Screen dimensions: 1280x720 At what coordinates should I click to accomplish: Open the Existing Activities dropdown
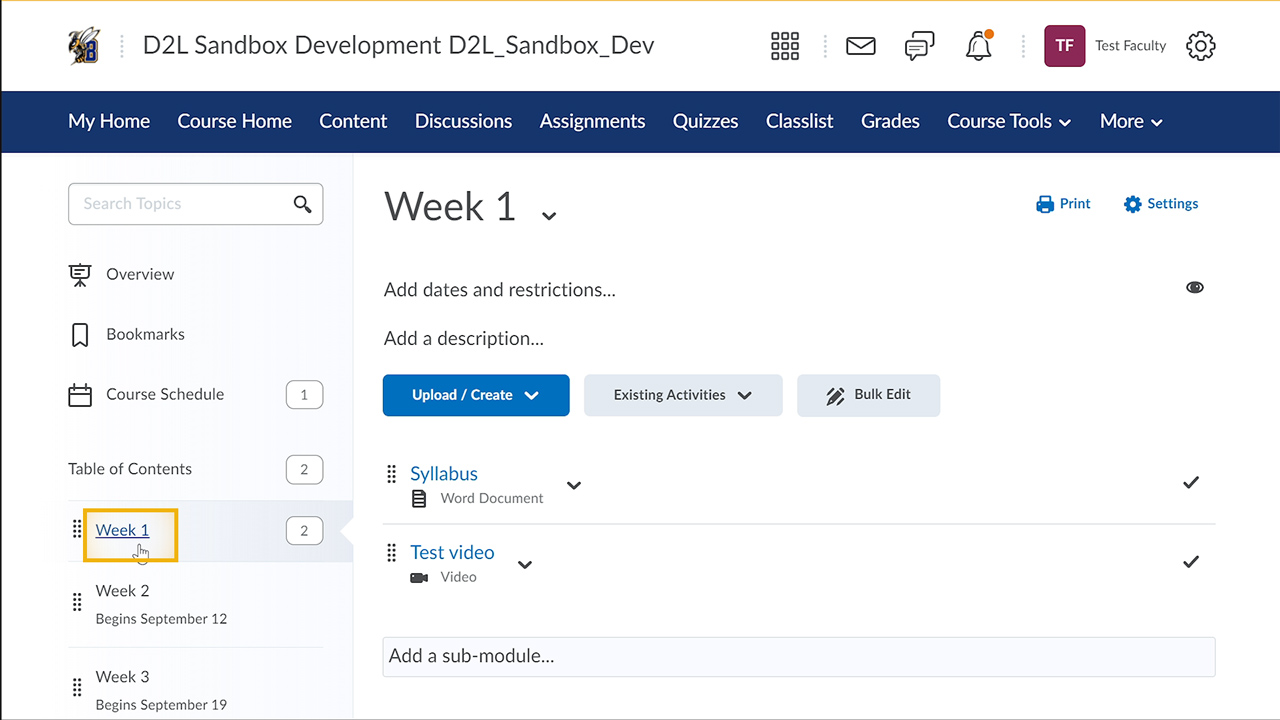coord(683,395)
